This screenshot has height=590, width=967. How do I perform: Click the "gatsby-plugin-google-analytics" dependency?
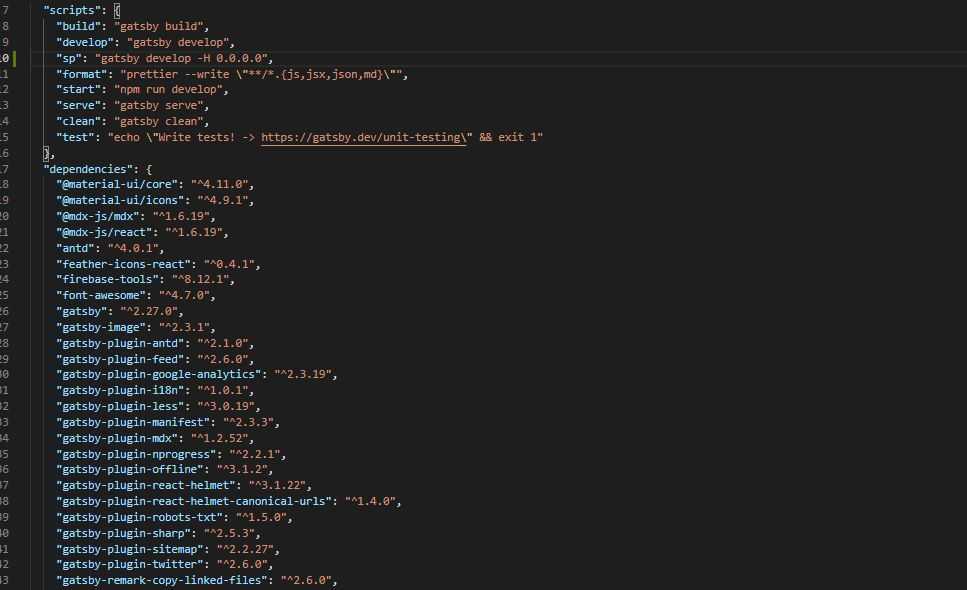pos(158,374)
